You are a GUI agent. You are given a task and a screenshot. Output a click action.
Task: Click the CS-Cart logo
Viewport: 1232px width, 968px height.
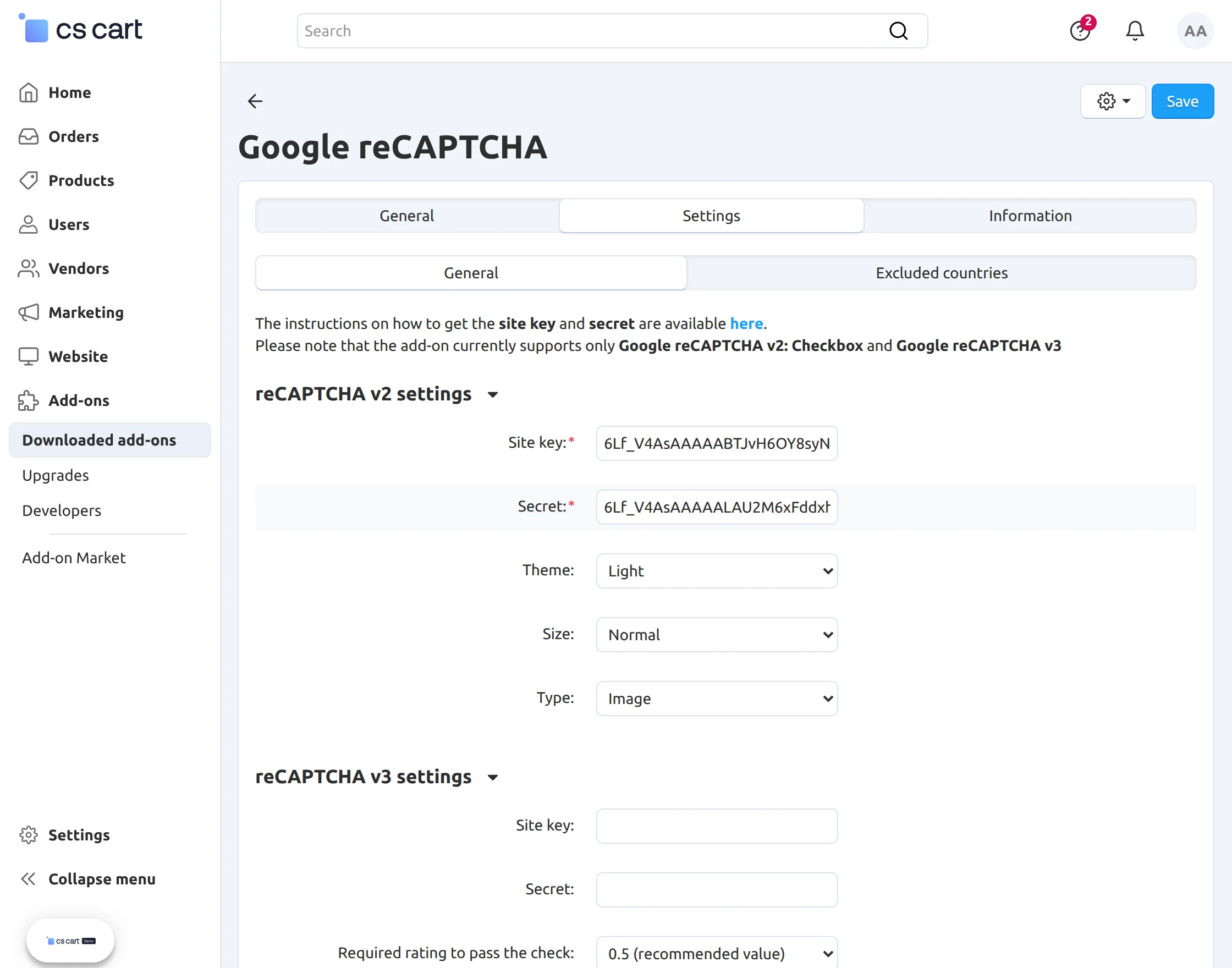(x=80, y=29)
